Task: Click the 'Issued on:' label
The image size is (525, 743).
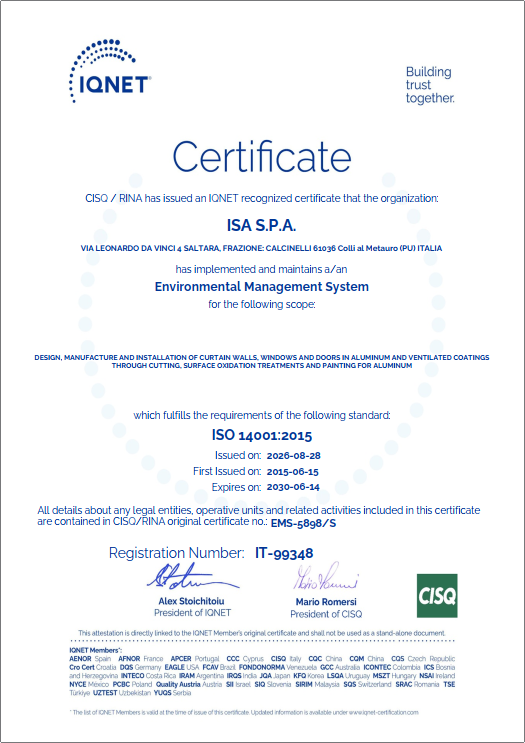Action: pos(238,455)
